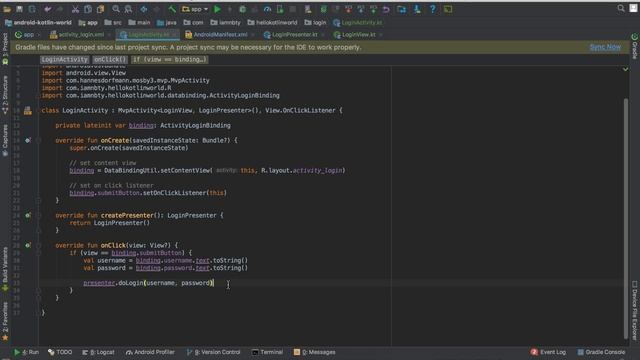Open the TODO tool window
This screenshot has height=360, width=640.
pos(60,352)
